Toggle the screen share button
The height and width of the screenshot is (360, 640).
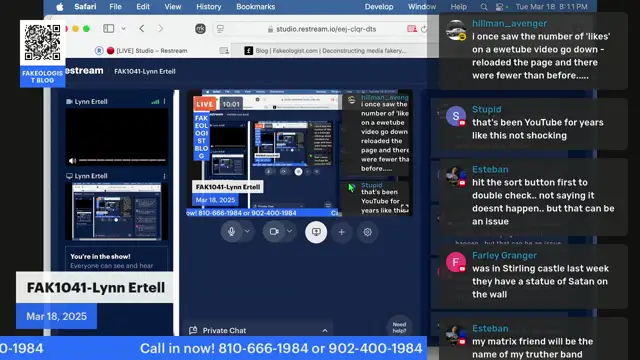316,232
